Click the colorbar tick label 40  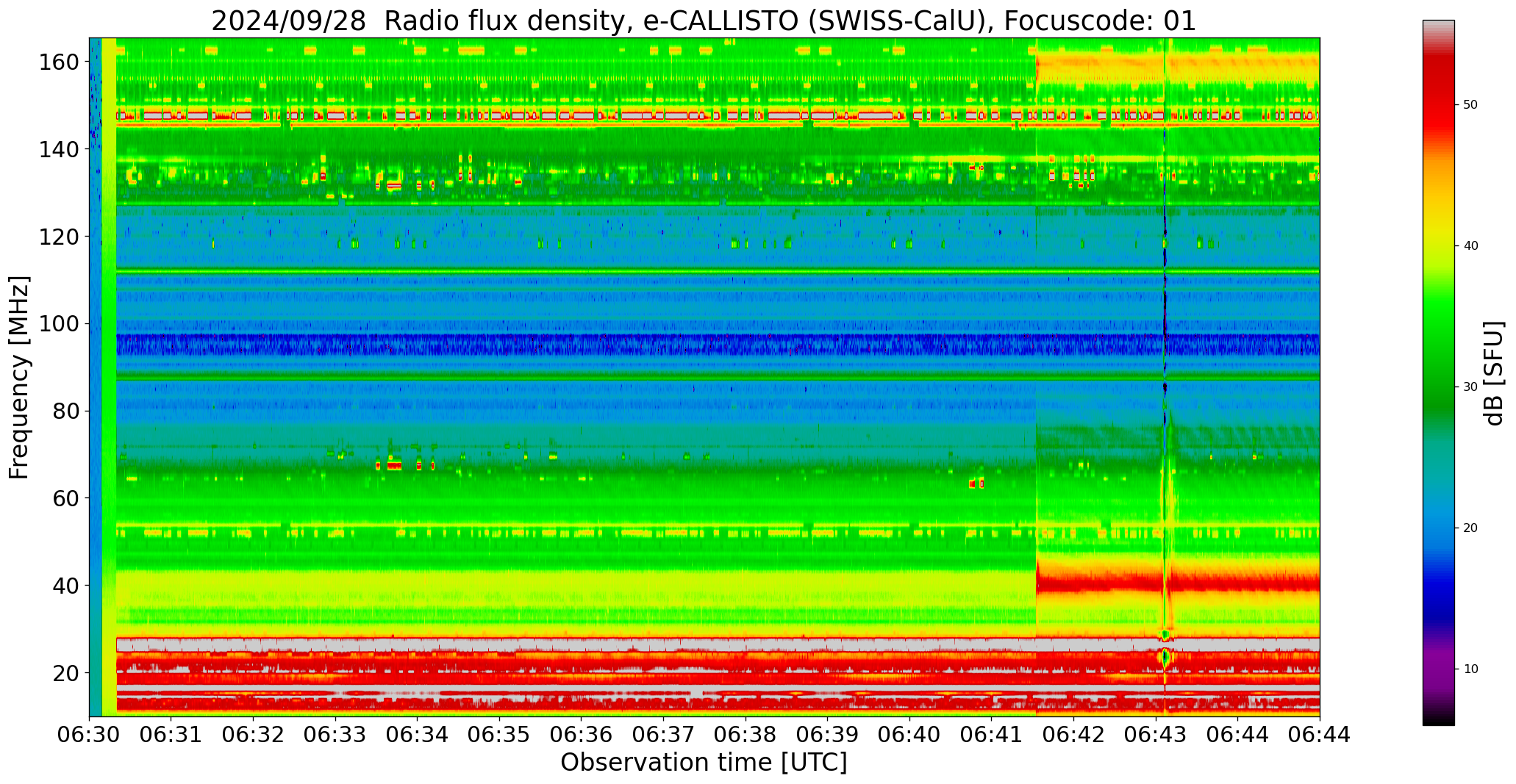pos(1470,246)
